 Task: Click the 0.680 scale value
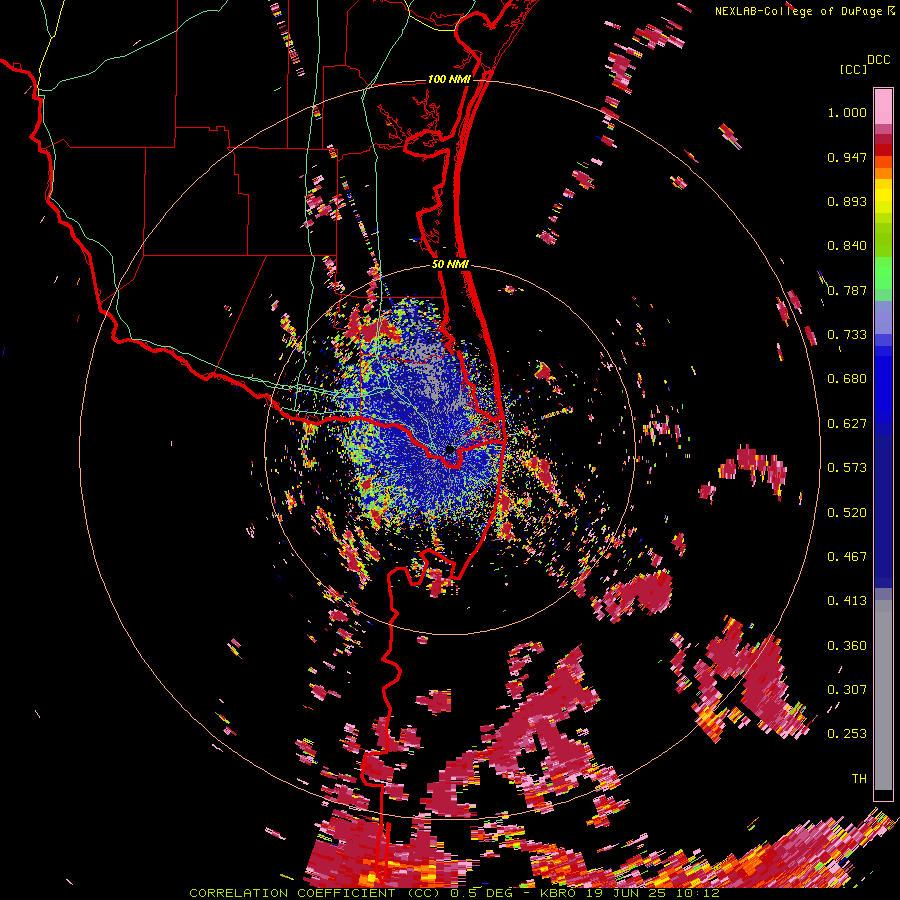(847, 379)
